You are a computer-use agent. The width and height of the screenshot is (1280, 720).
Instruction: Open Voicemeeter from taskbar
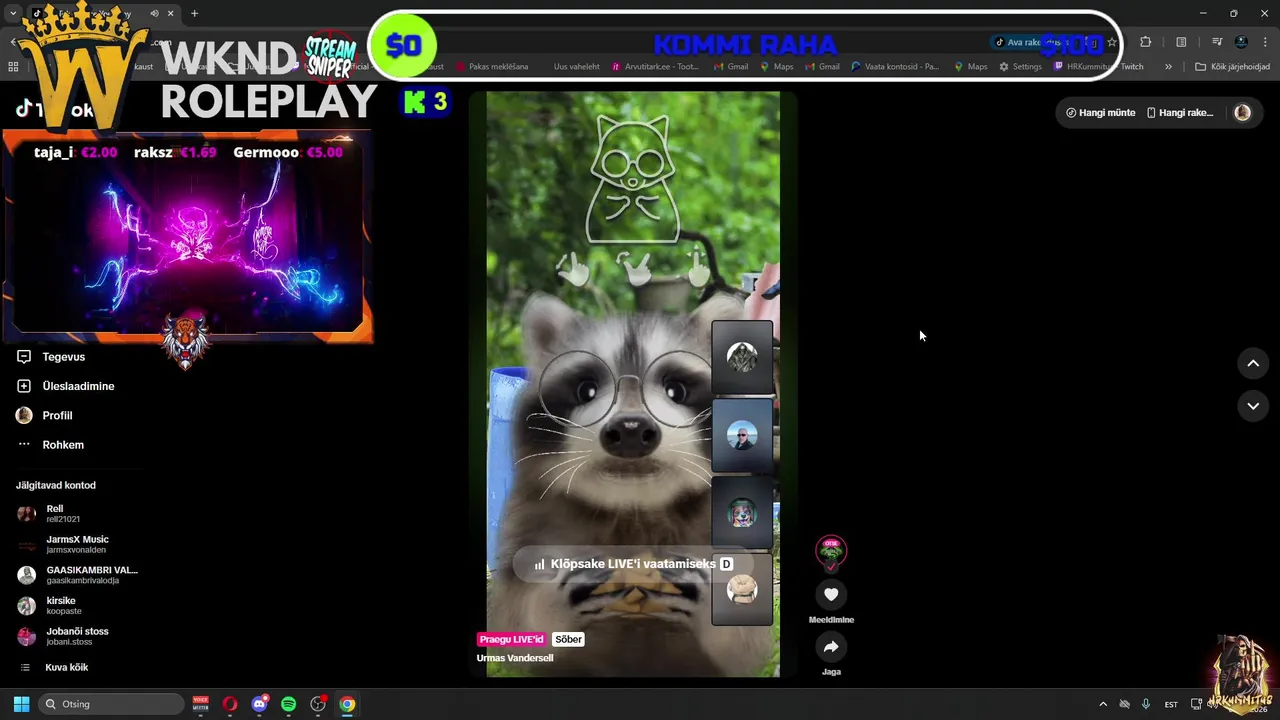201,704
